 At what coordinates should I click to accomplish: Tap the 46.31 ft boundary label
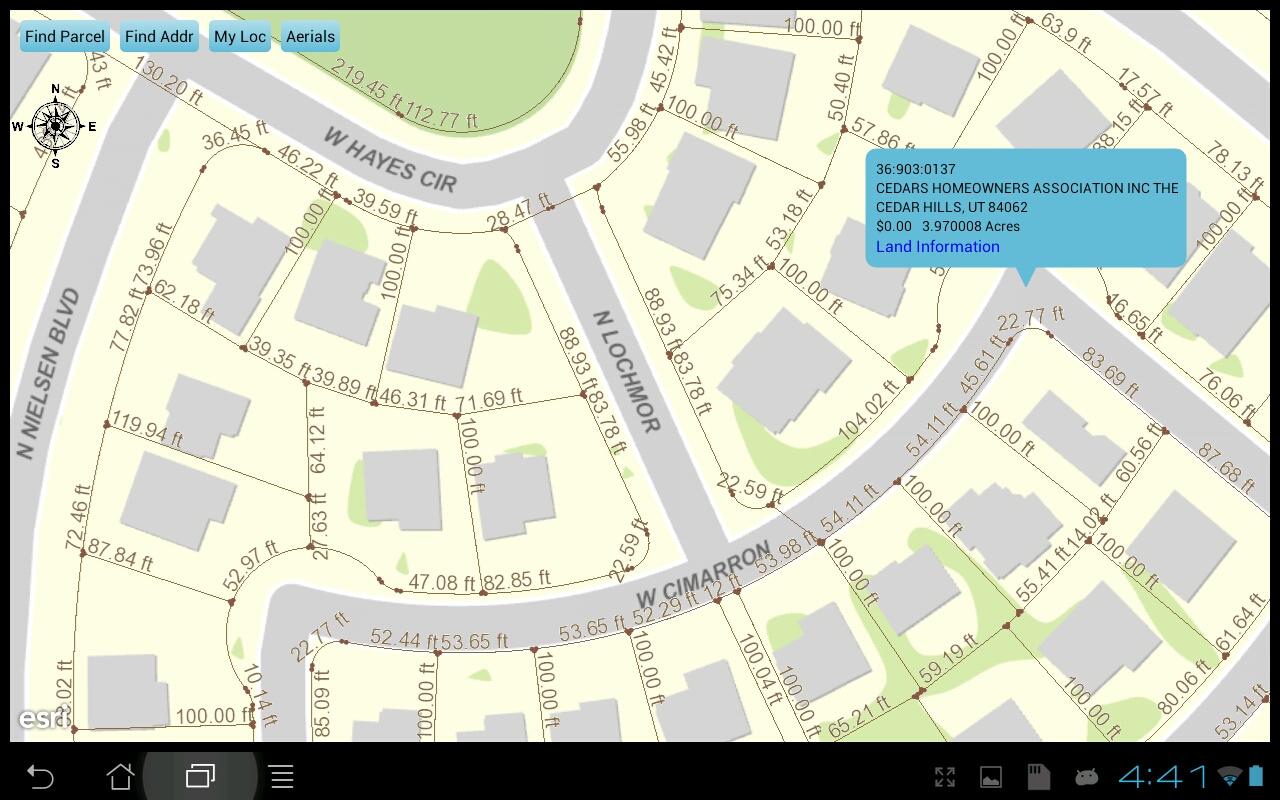pos(412,401)
